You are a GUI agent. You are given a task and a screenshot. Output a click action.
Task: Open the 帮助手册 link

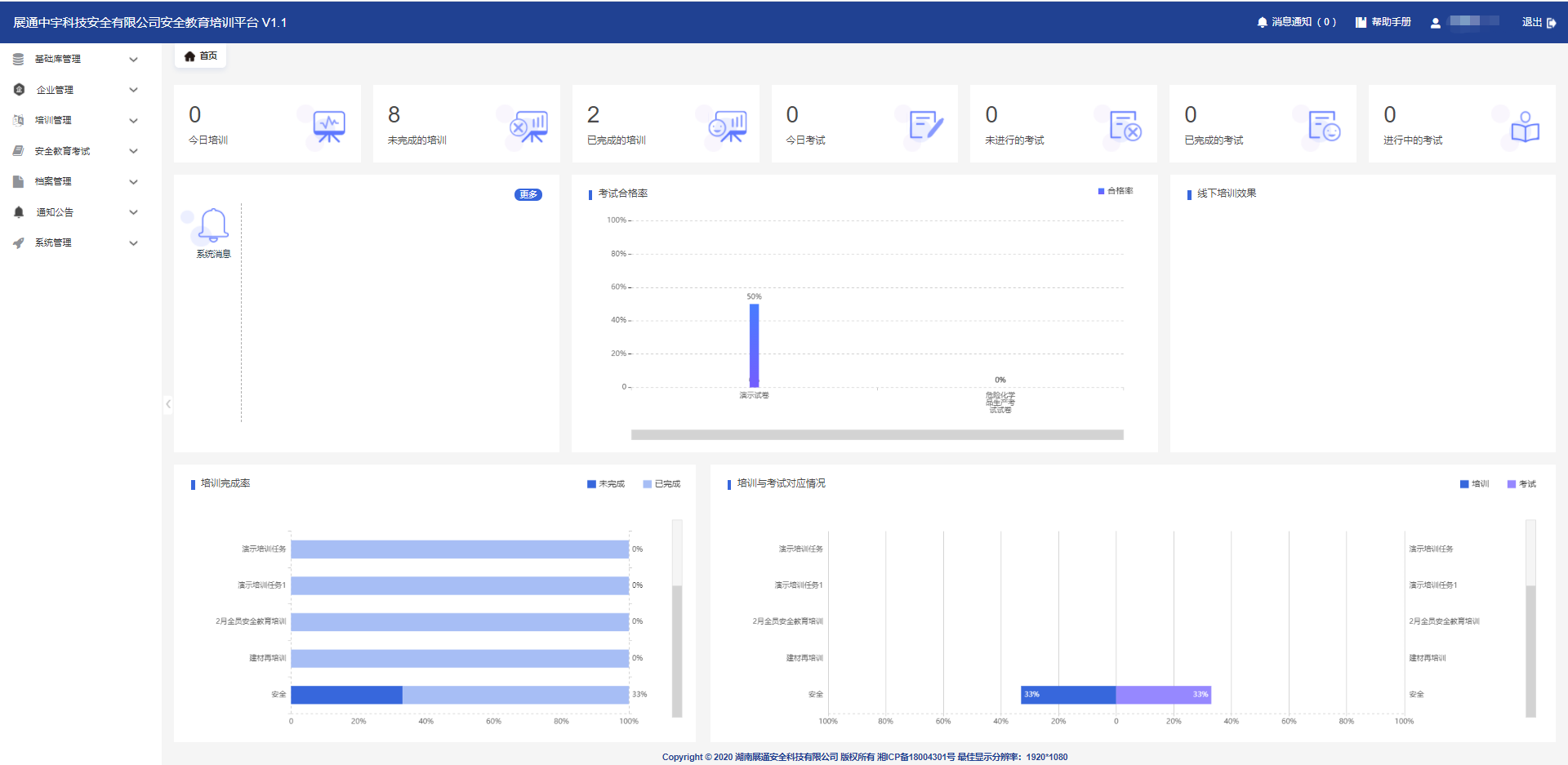pos(1383,23)
